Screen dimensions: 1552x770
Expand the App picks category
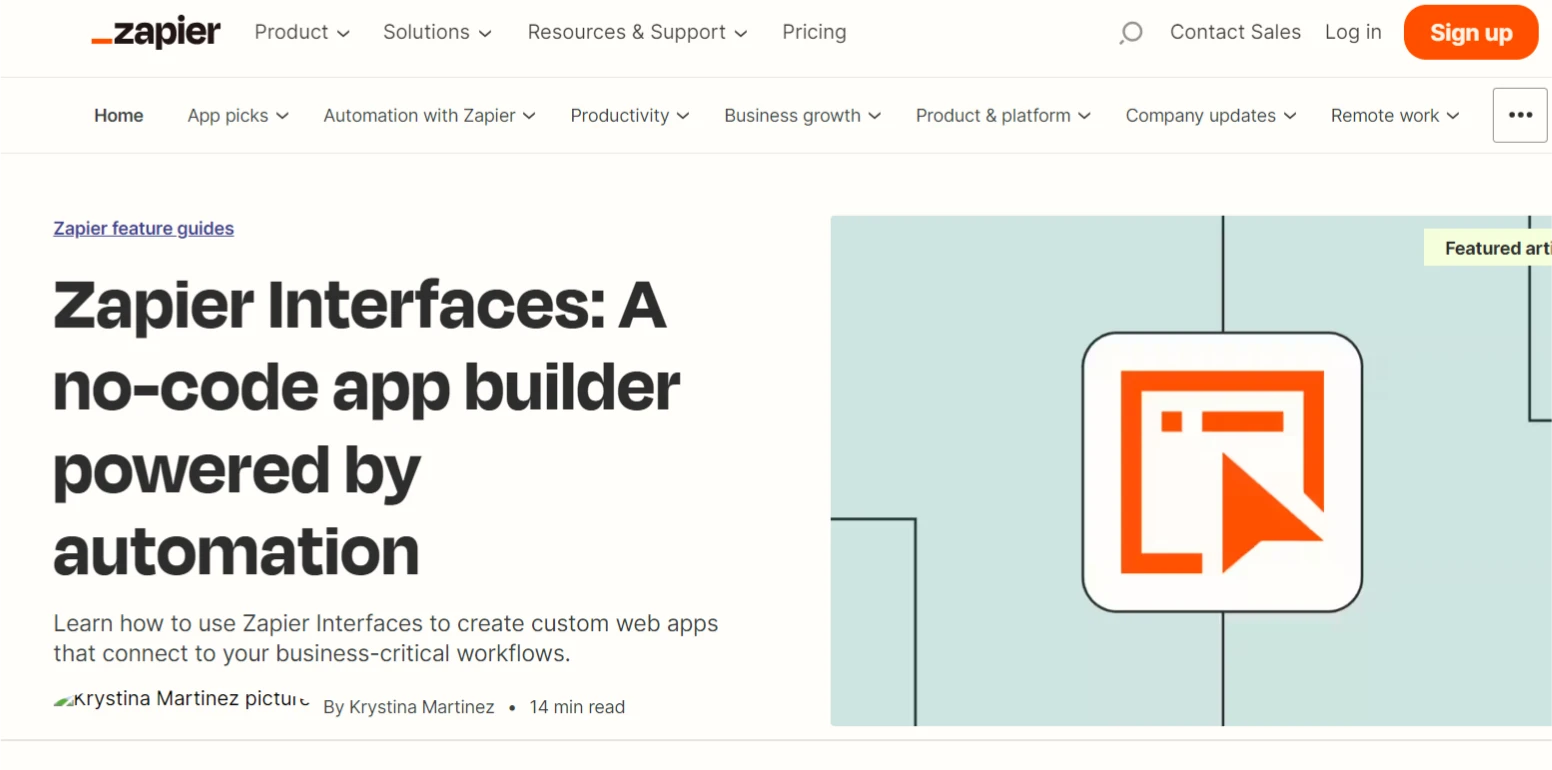pyautogui.click(x=238, y=115)
